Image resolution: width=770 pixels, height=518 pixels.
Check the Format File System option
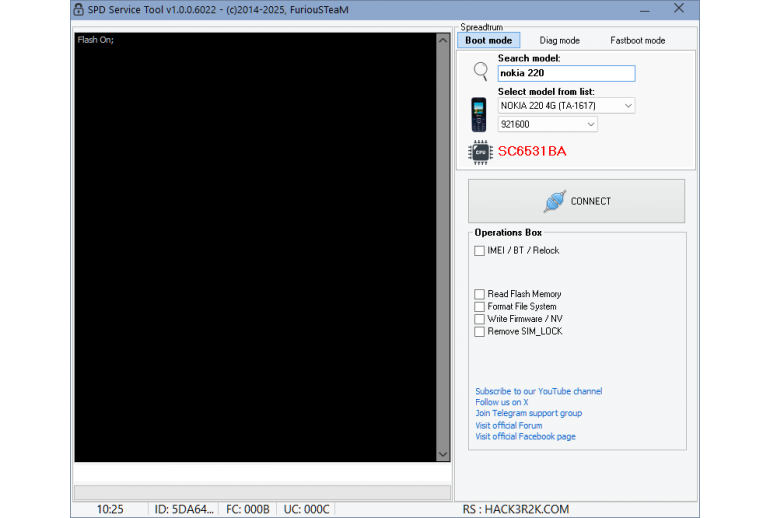479,307
